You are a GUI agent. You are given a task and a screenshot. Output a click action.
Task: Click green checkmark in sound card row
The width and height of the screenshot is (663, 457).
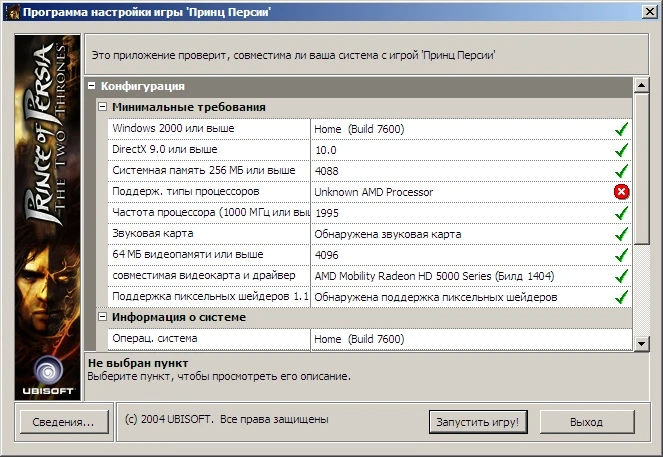(x=621, y=234)
